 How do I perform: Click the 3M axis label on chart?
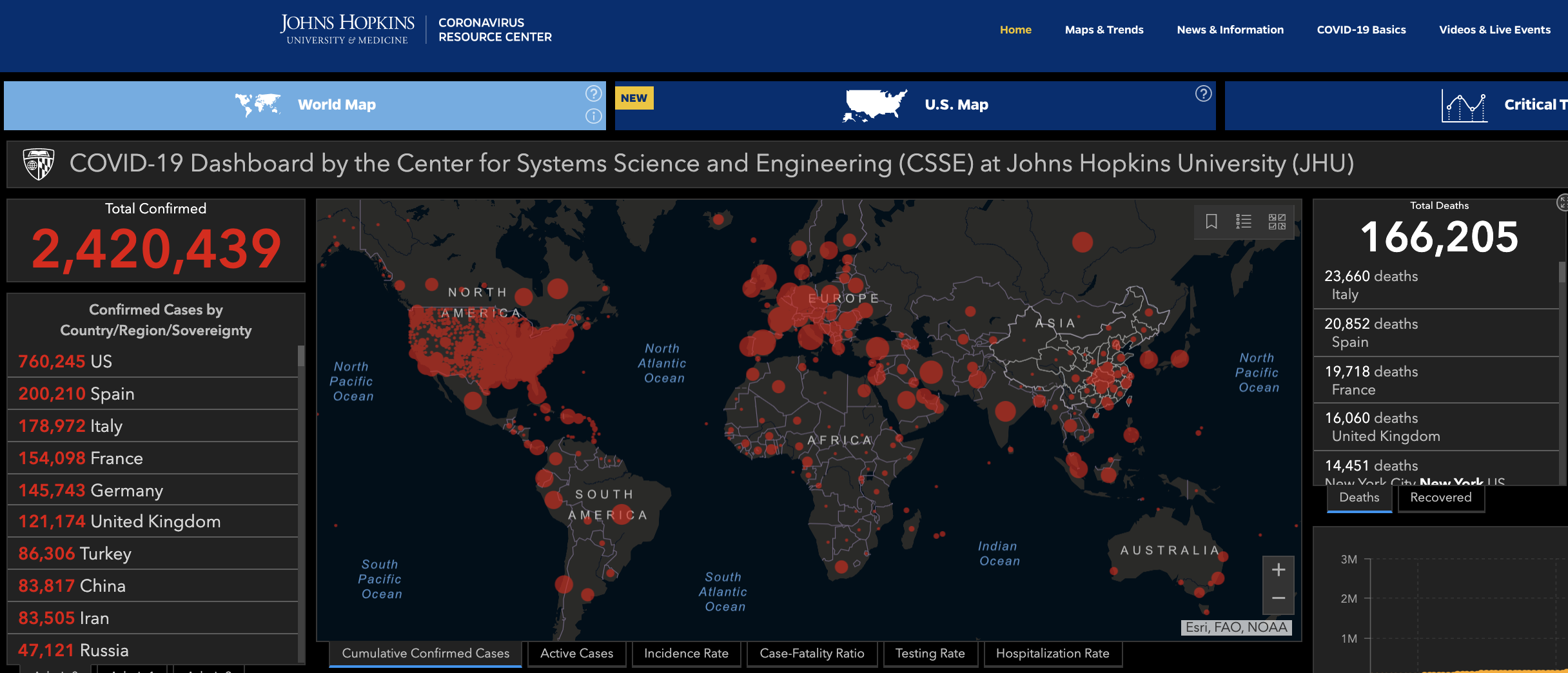click(x=1349, y=560)
